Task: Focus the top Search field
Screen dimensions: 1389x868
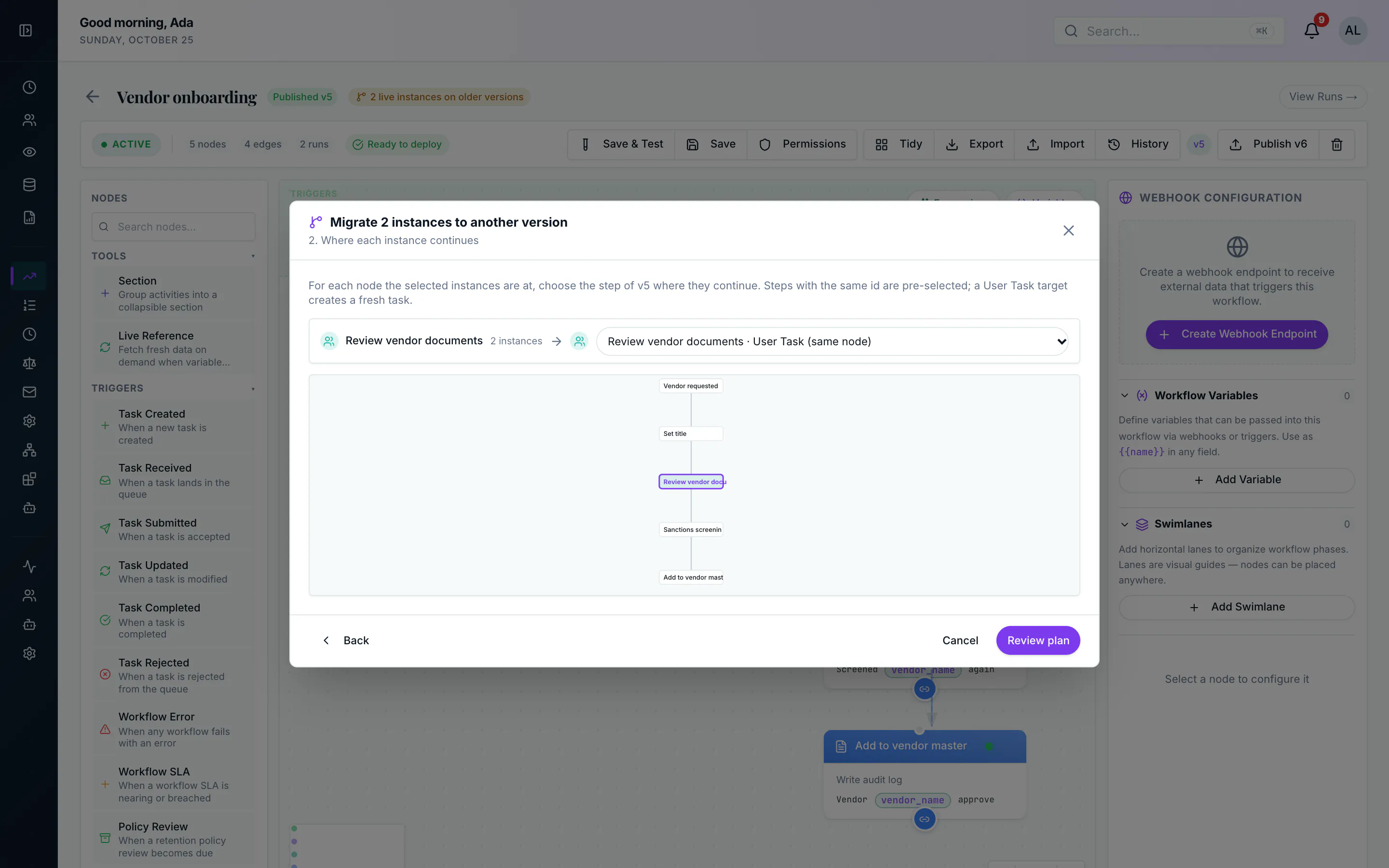Action: pyautogui.click(x=1169, y=31)
